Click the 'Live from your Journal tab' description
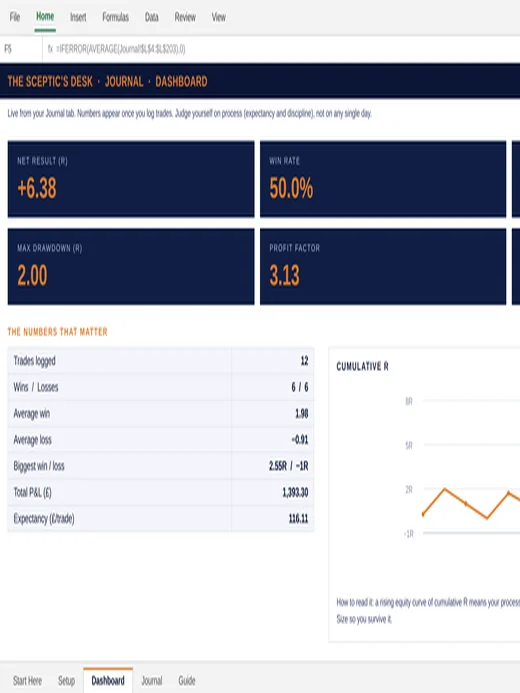 (x=190, y=114)
